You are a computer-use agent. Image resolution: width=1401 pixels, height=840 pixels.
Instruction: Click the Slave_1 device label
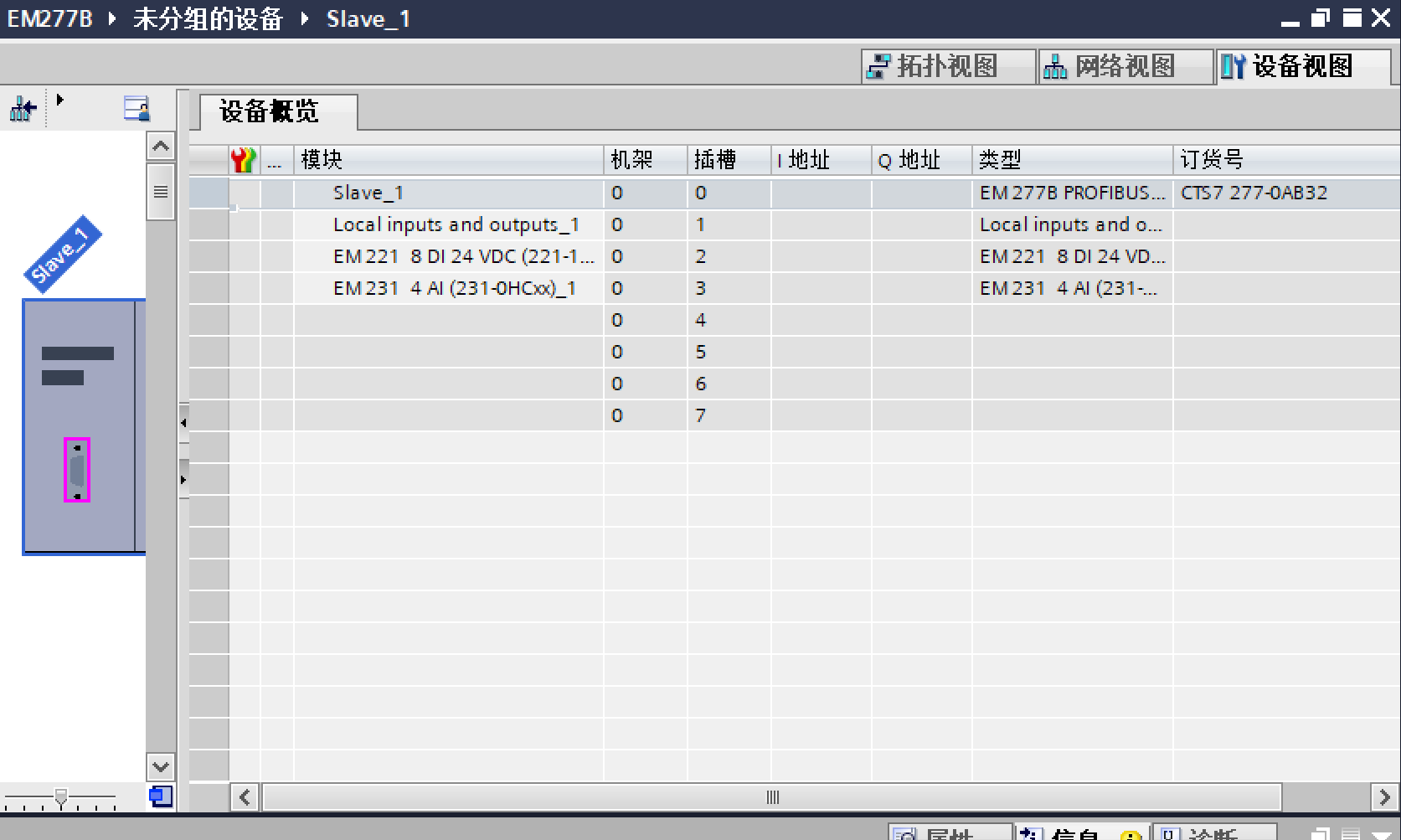[x=62, y=254]
